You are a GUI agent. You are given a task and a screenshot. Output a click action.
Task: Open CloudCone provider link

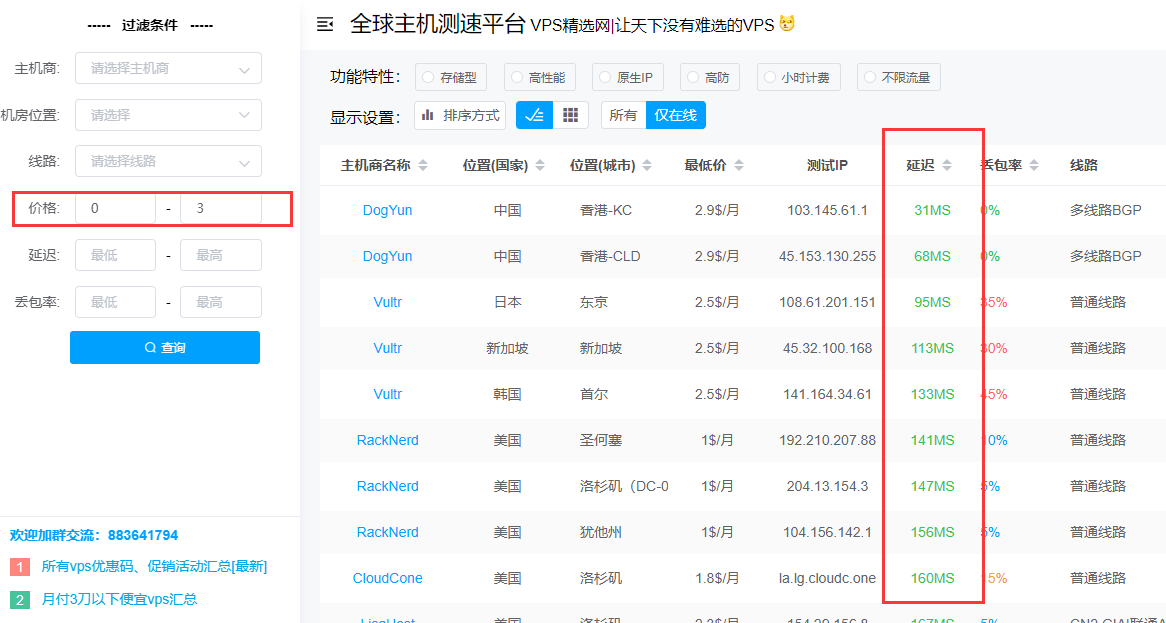[x=387, y=578]
